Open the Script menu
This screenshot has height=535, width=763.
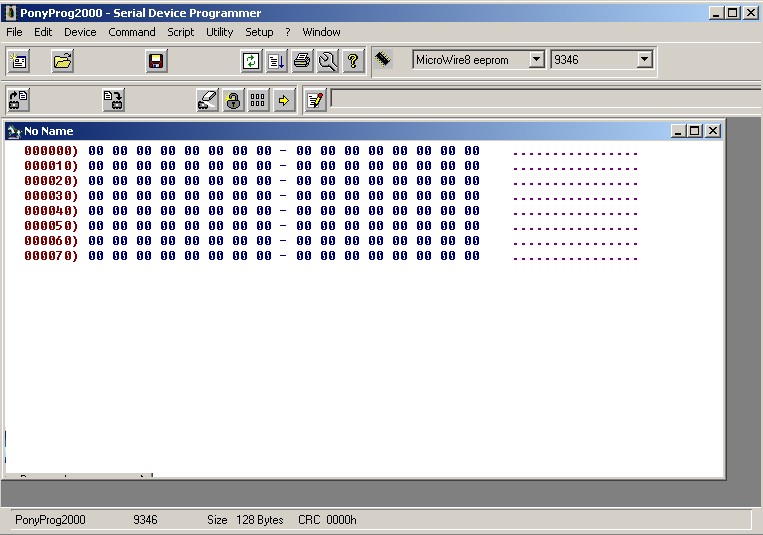pyautogui.click(x=181, y=32)
